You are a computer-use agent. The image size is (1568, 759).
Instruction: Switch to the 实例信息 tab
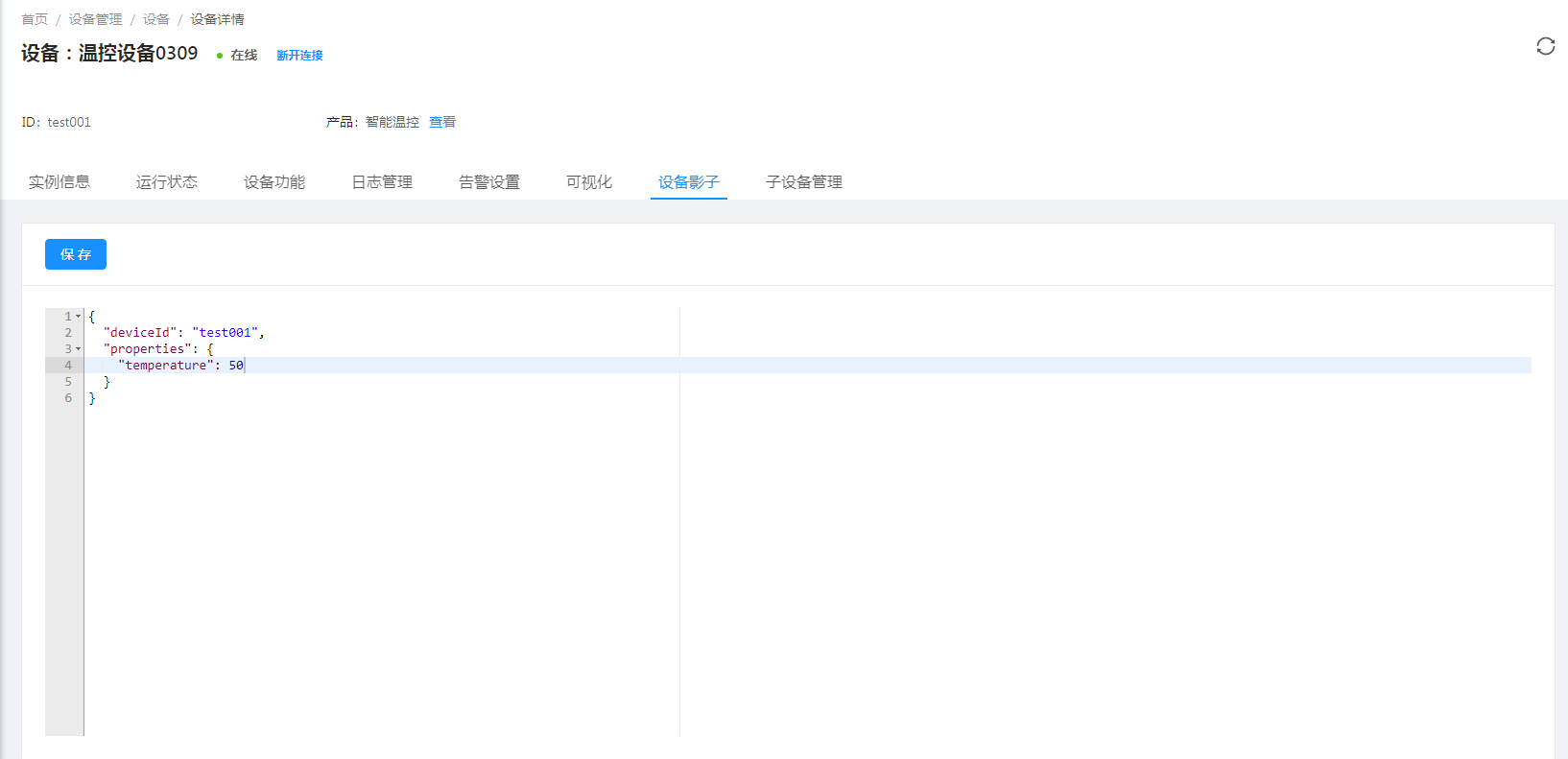coord(59,182)
